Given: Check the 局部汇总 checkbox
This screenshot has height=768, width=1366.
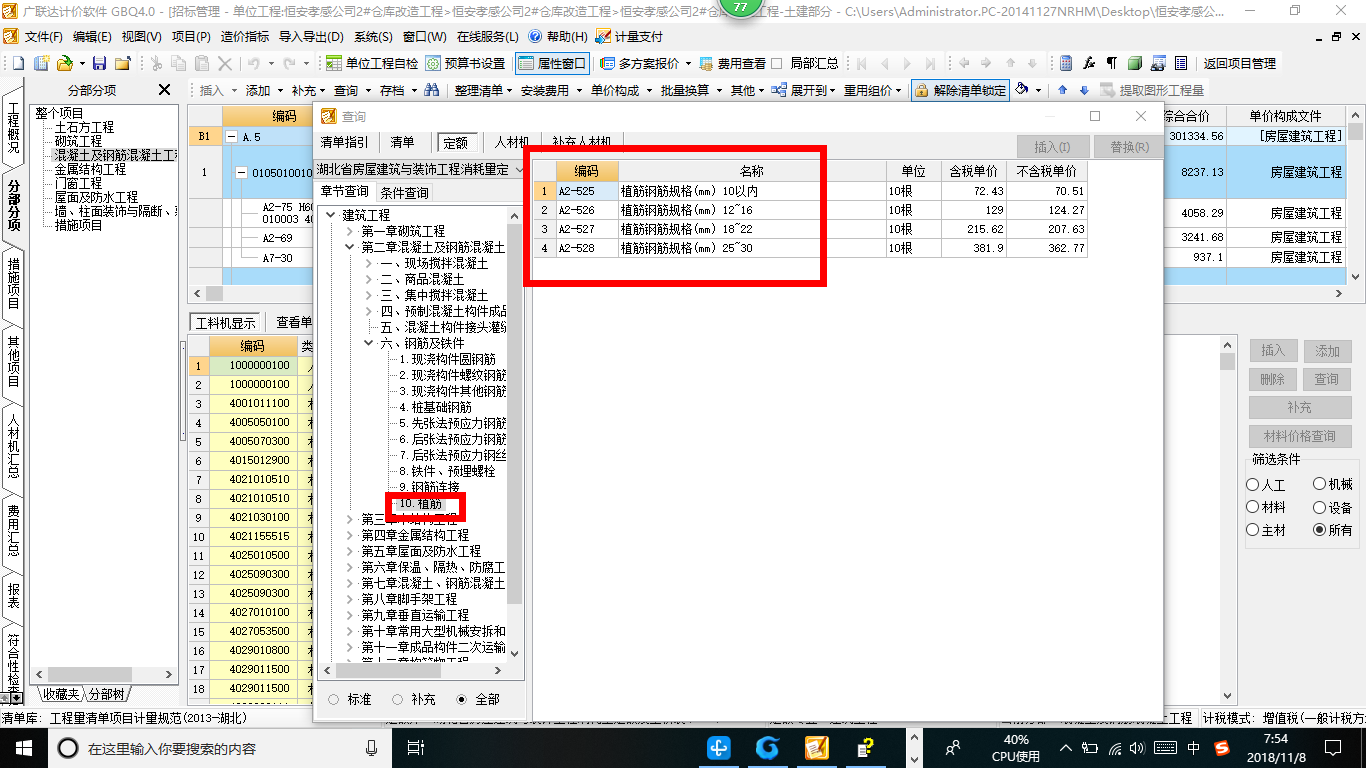Looking at the screenshot, I should coord(777,63).
